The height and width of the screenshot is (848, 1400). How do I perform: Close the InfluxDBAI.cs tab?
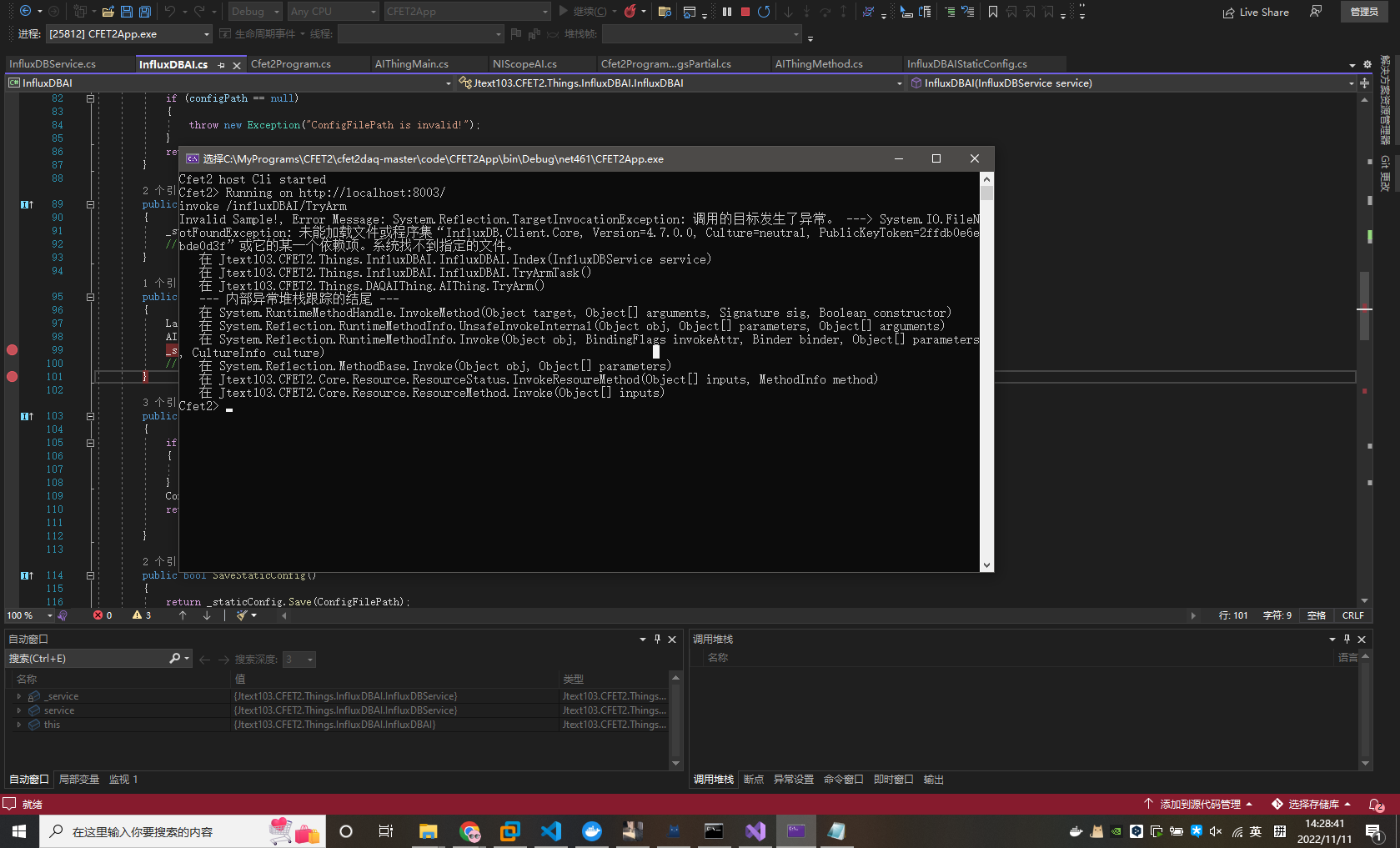point(237,65)
